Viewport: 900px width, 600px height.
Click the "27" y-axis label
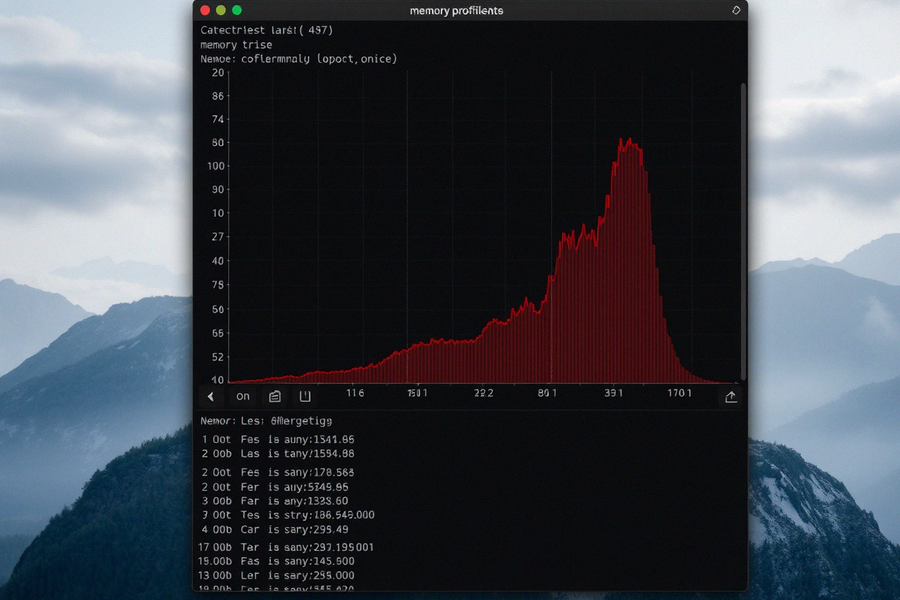coord(218,237)
